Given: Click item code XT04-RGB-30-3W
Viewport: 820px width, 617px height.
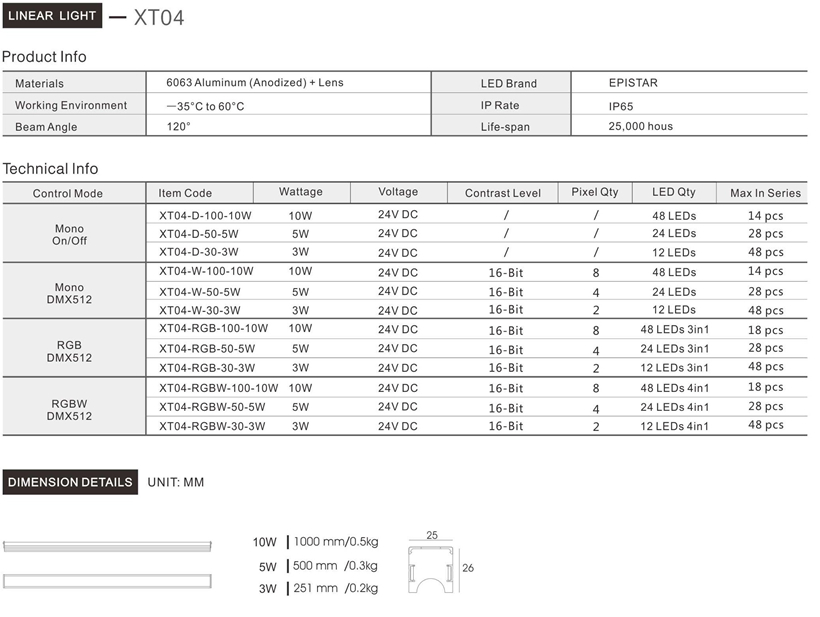Looking at the screenshot, I should [207, 367].
